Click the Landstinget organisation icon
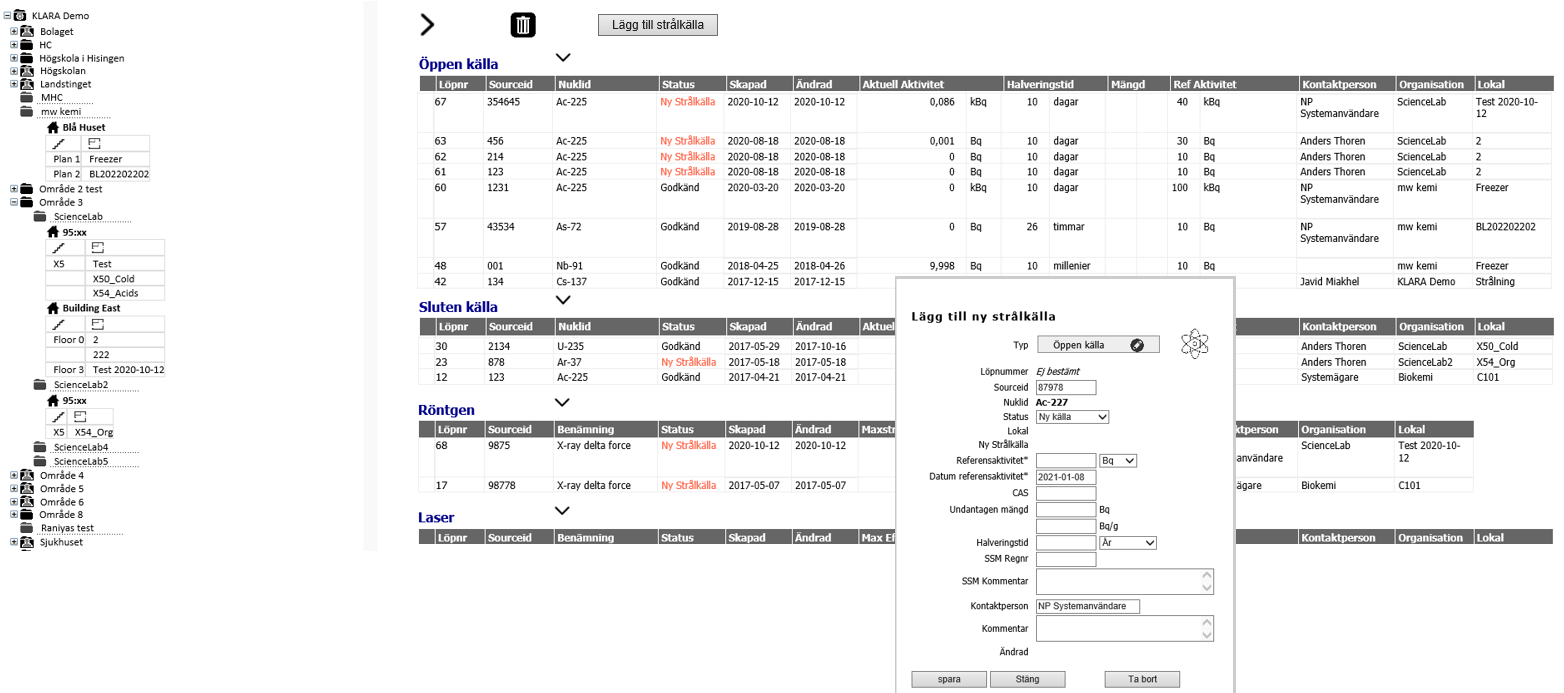Screen dimensions: 1564x693 coord(27,84)
